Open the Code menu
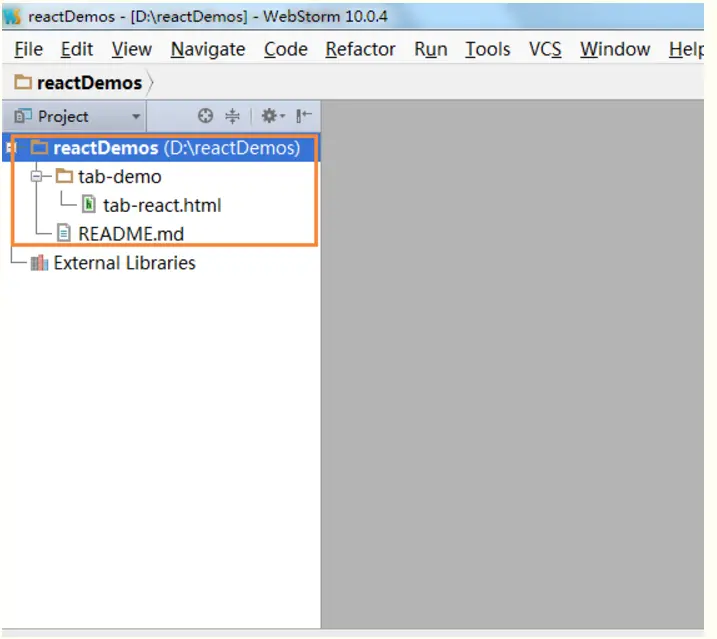Screen dimensions: 717x639 [285, 49]
